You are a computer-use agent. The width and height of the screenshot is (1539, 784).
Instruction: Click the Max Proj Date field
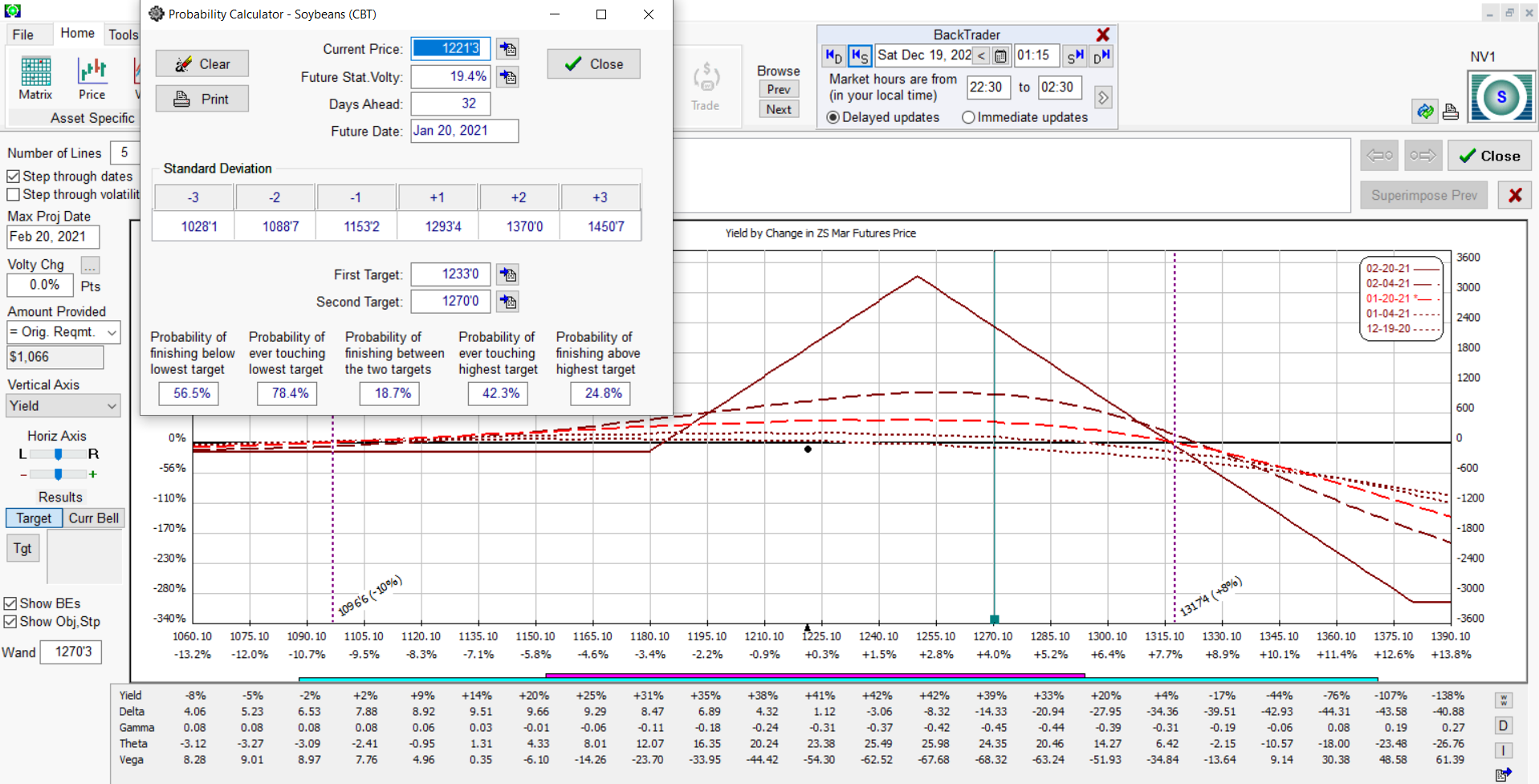pos(53,237)
